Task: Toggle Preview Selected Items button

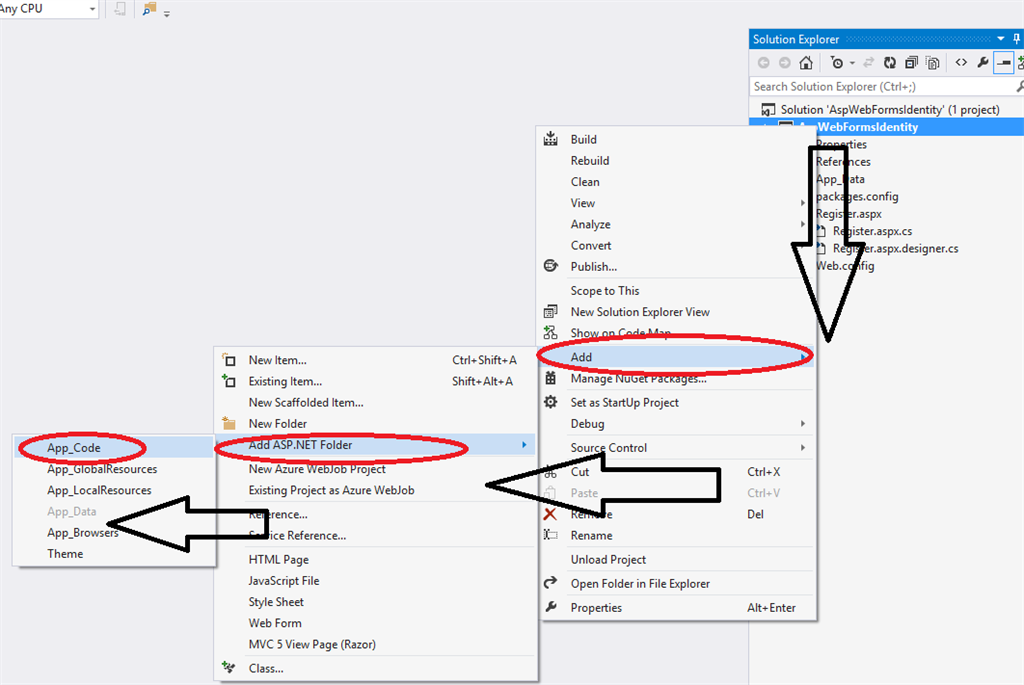Action: [1003, 63]
